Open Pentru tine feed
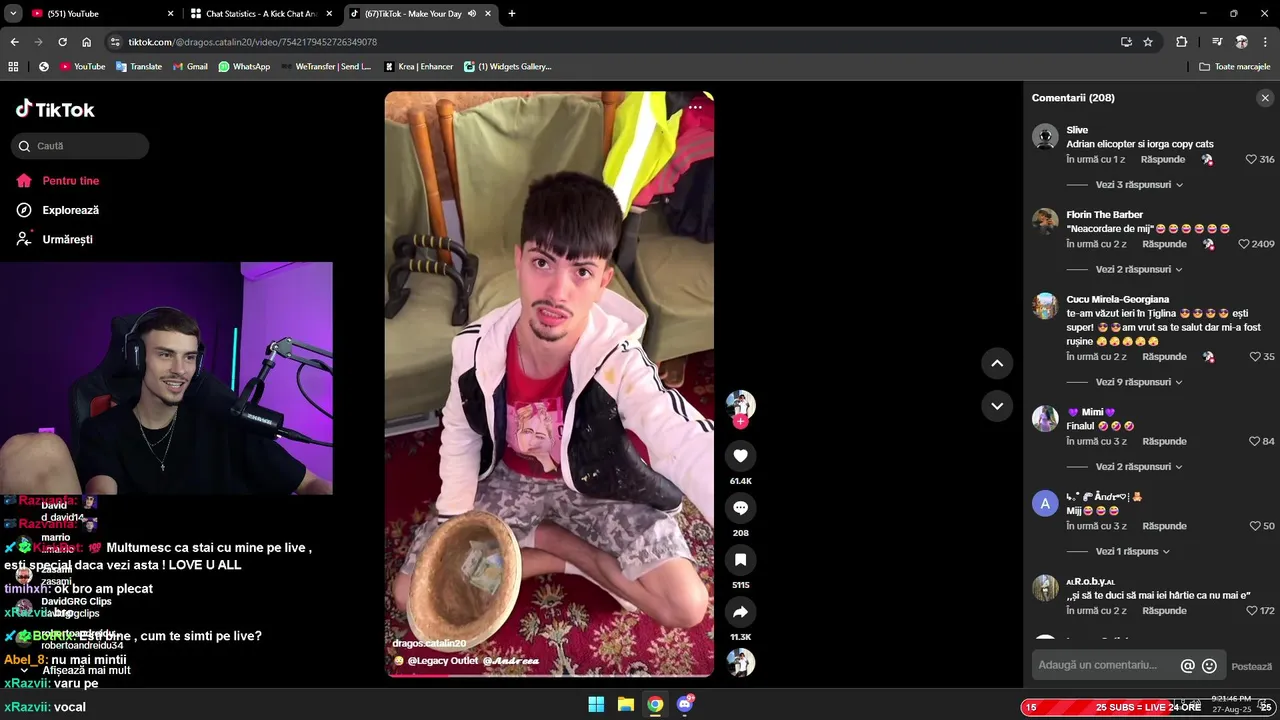Screen dimensions: 1280x720 click(x=58, y=181)
